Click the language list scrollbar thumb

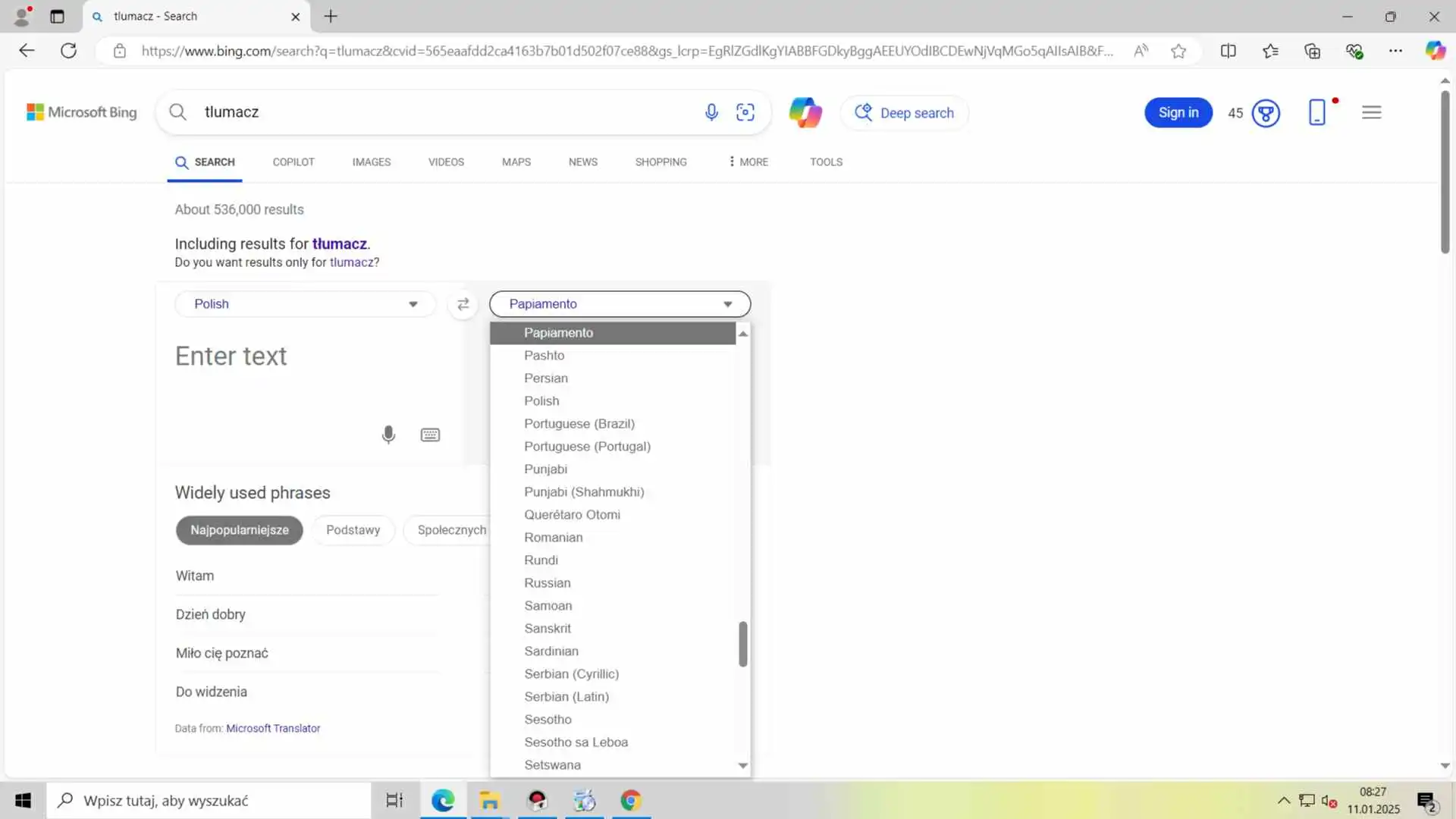pyautogui.click(x=743, y=644)
